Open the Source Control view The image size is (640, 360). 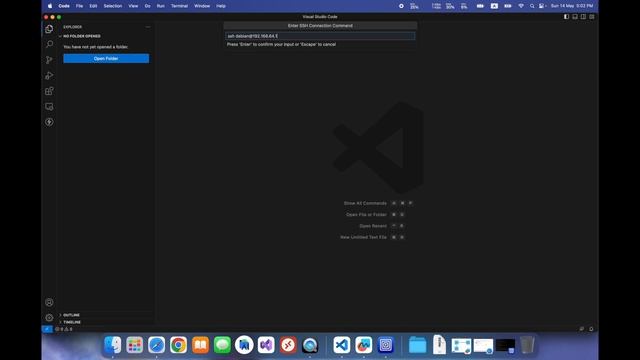[49, 60]
